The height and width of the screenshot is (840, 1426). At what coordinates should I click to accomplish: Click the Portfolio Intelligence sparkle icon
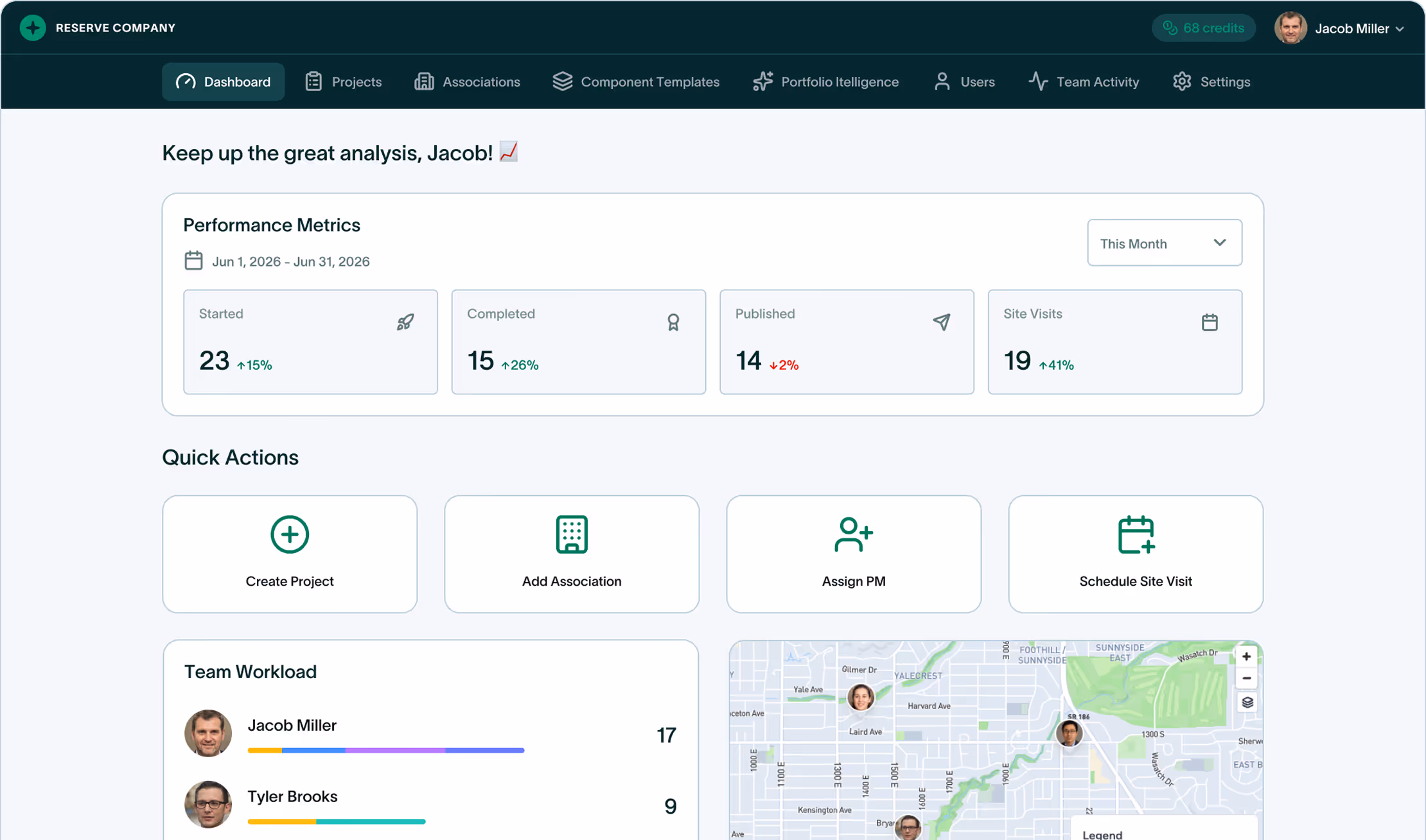point(762,82)
